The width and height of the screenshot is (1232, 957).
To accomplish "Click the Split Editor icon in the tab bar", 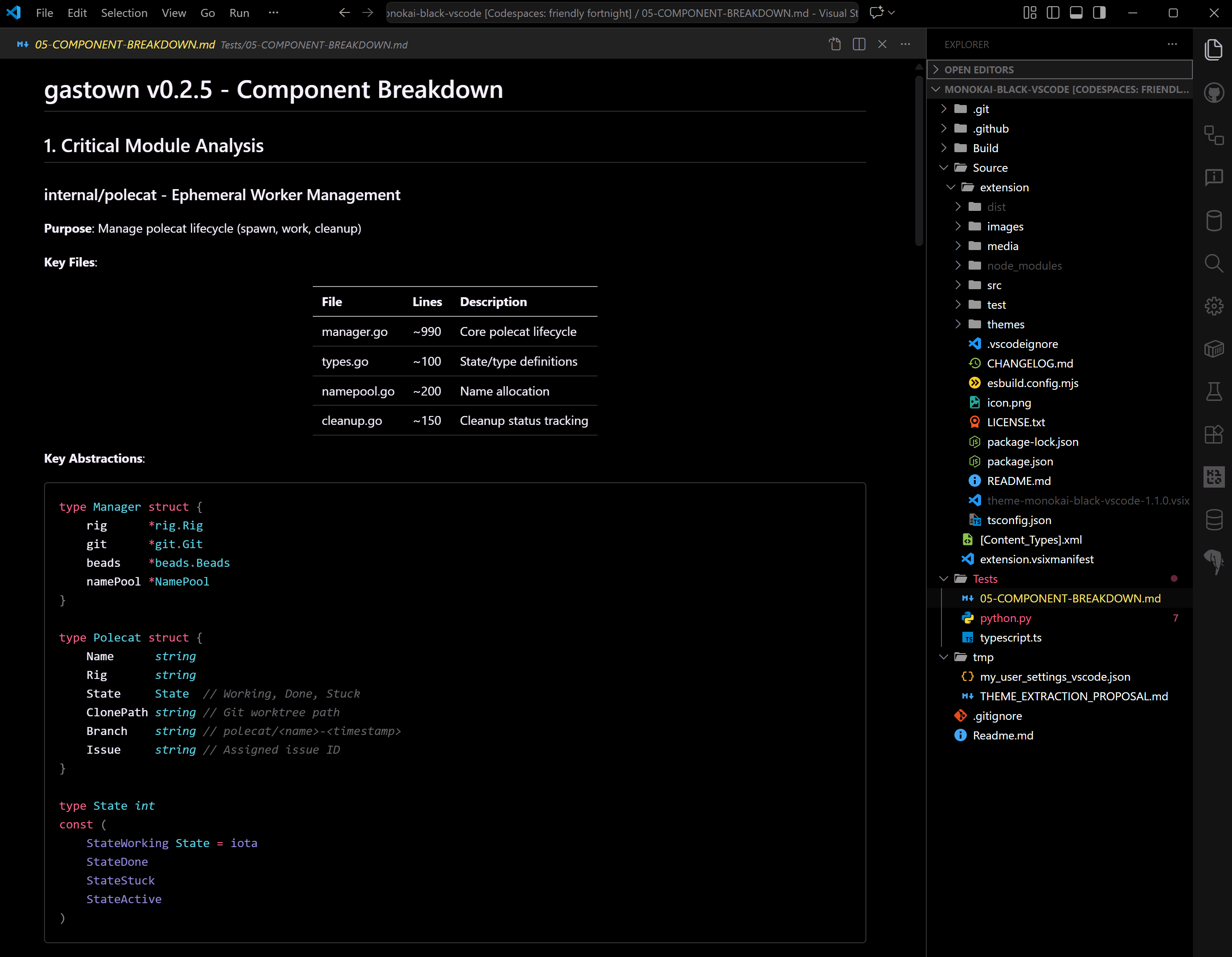I will click(859, 44).
